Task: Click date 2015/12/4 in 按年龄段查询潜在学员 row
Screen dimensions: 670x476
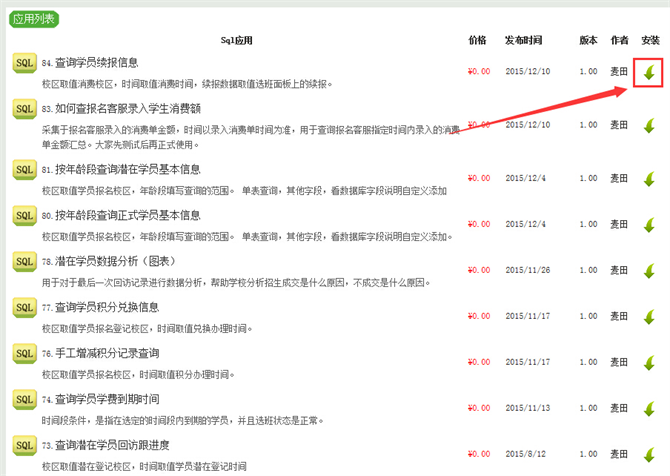Action: (x=526, y=178)
